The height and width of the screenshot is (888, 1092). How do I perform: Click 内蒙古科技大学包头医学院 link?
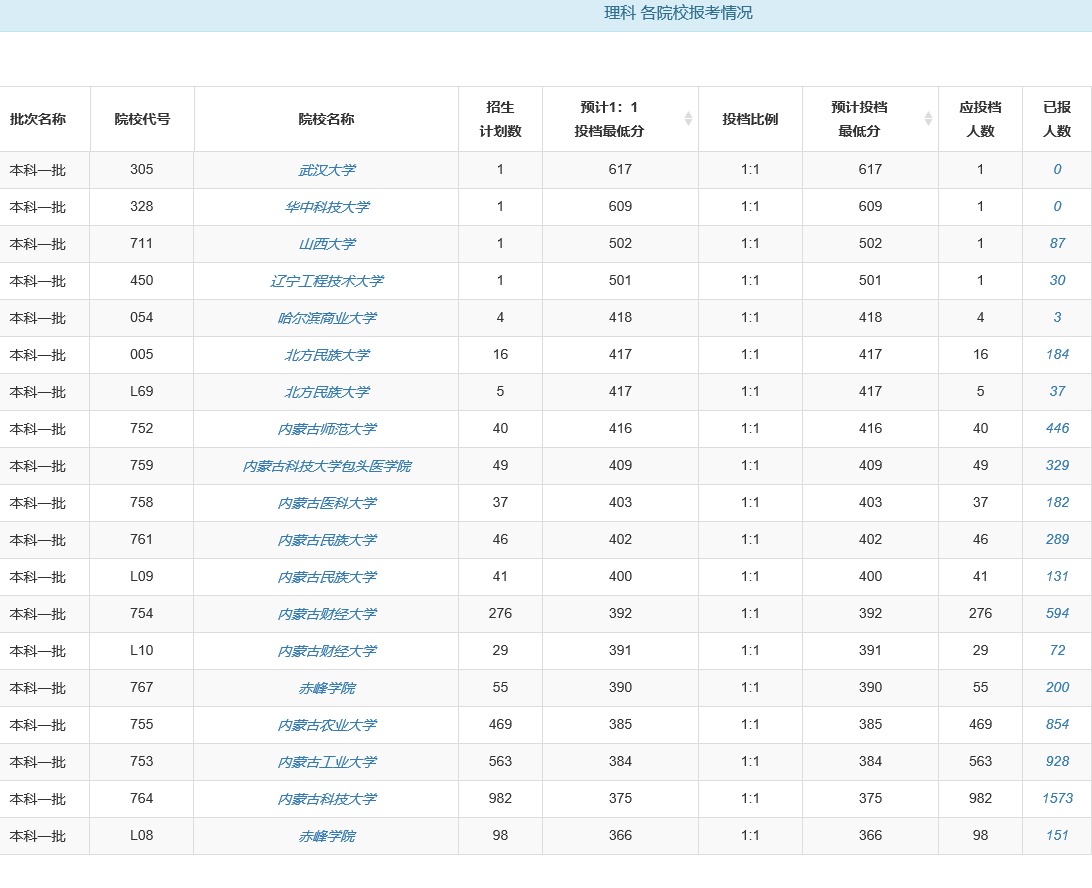coord(326,466)
